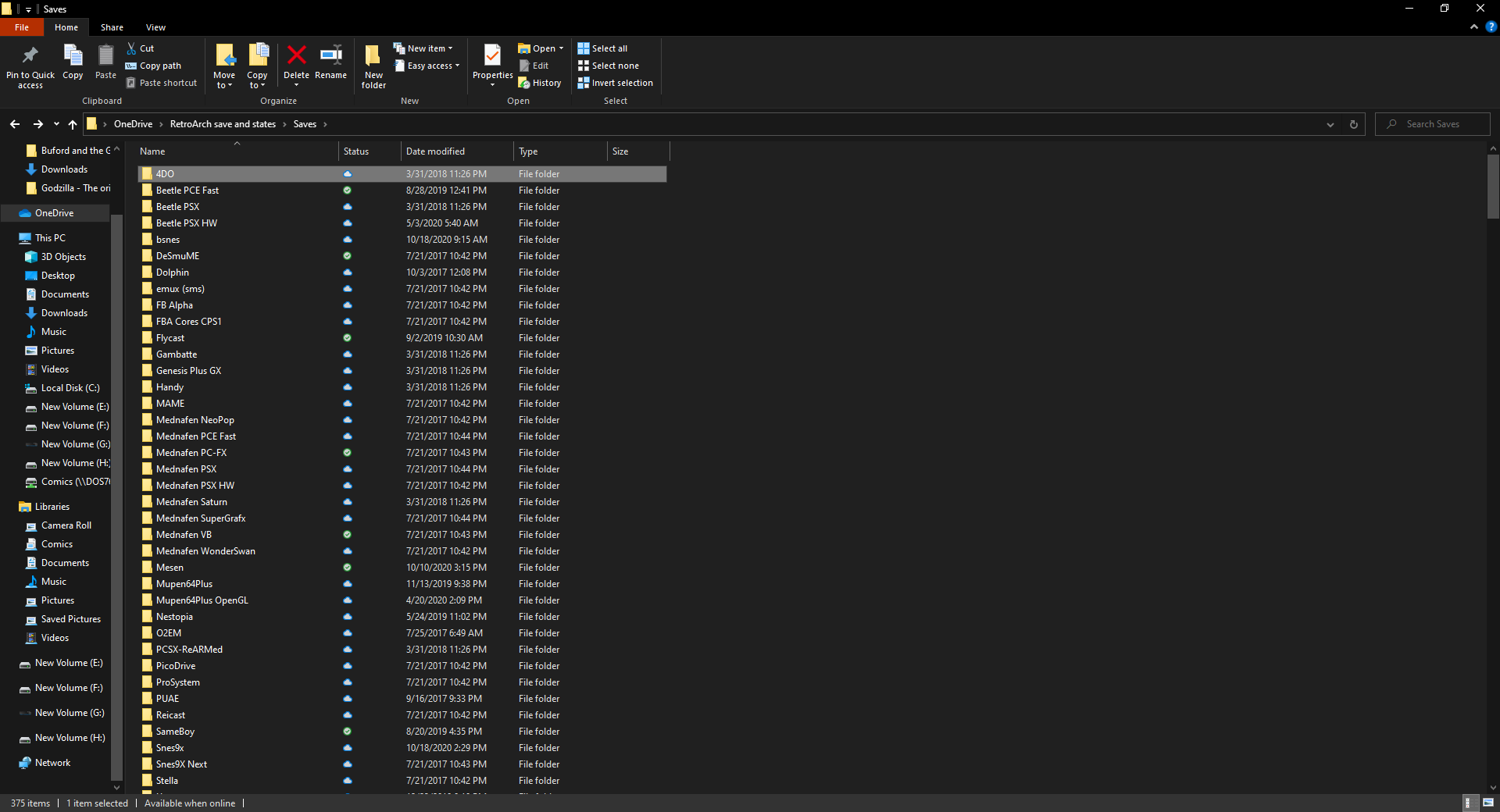Click OneDrive in the address breadcrumb
The image size is (1500, 812).
(x=133, y=124)
